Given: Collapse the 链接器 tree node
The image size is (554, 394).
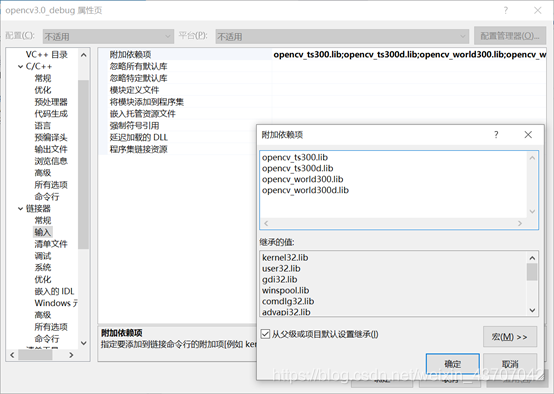Looking at the screenshot, I should (x=20, y=208).
